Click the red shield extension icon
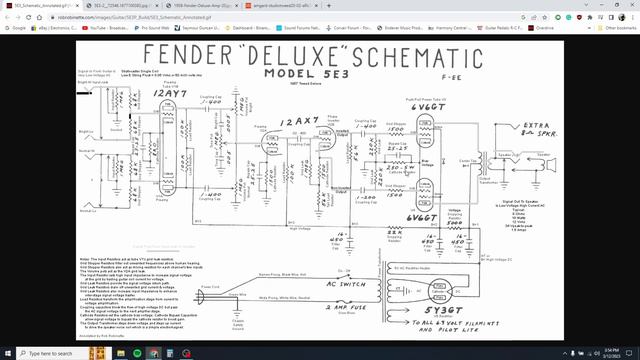 pyautogui.click(x=579, y=18)
